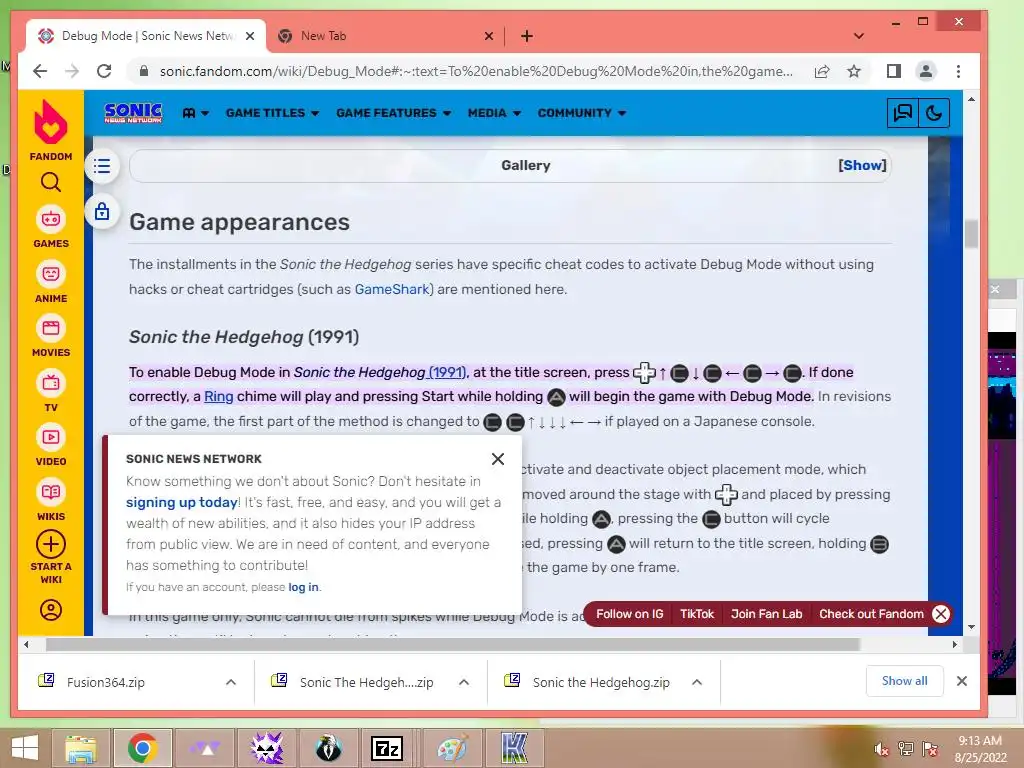
Task: Open the Fusion364.zip download
Action: point(106,682)
